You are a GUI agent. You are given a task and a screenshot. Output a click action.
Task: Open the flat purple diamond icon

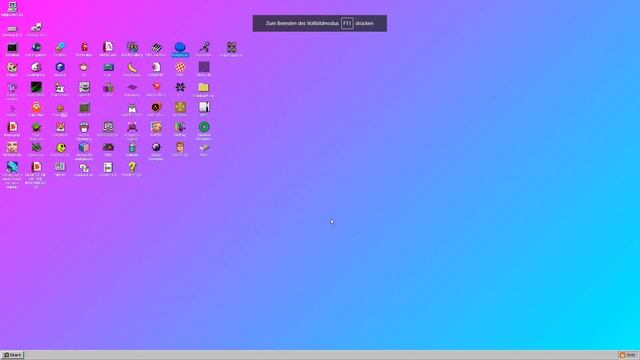[x=132, y=87]
